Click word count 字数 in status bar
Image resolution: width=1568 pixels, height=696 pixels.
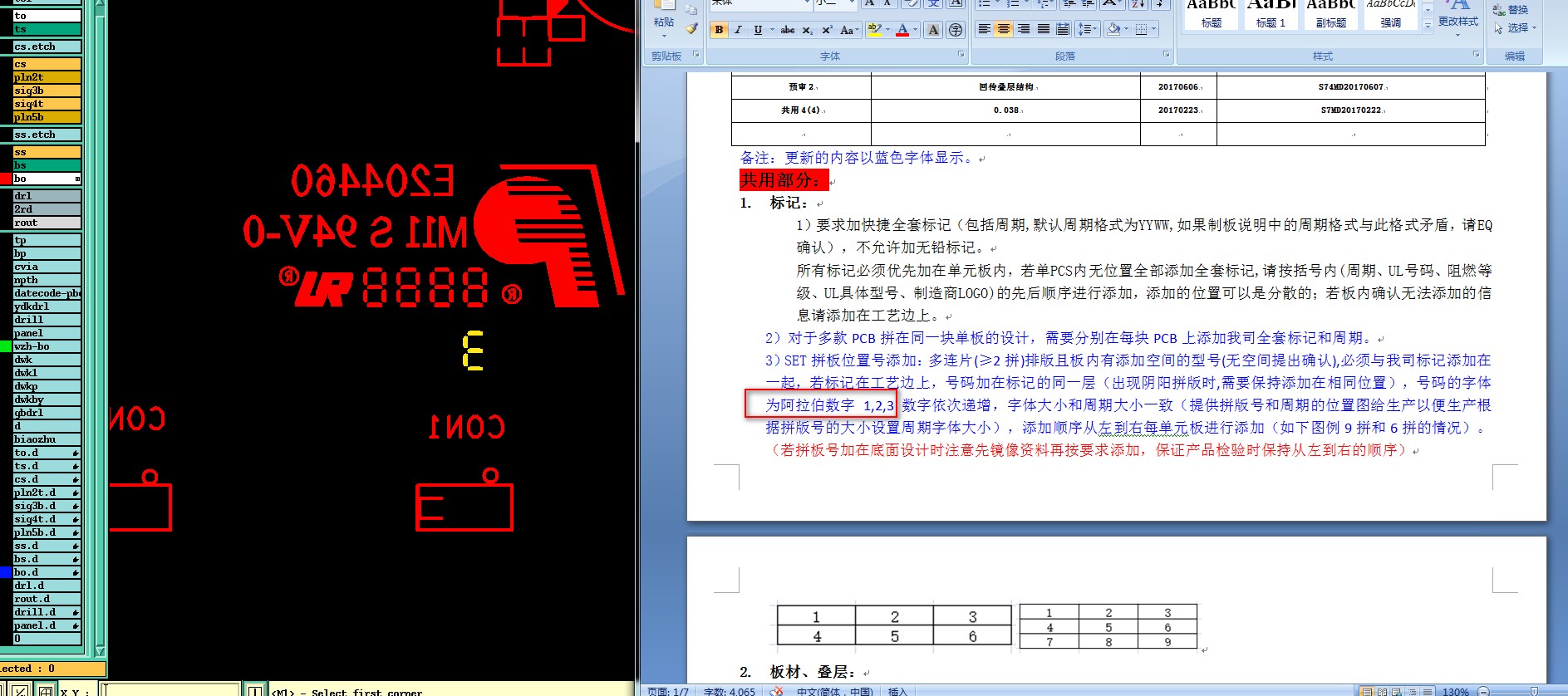click(730, 691)
